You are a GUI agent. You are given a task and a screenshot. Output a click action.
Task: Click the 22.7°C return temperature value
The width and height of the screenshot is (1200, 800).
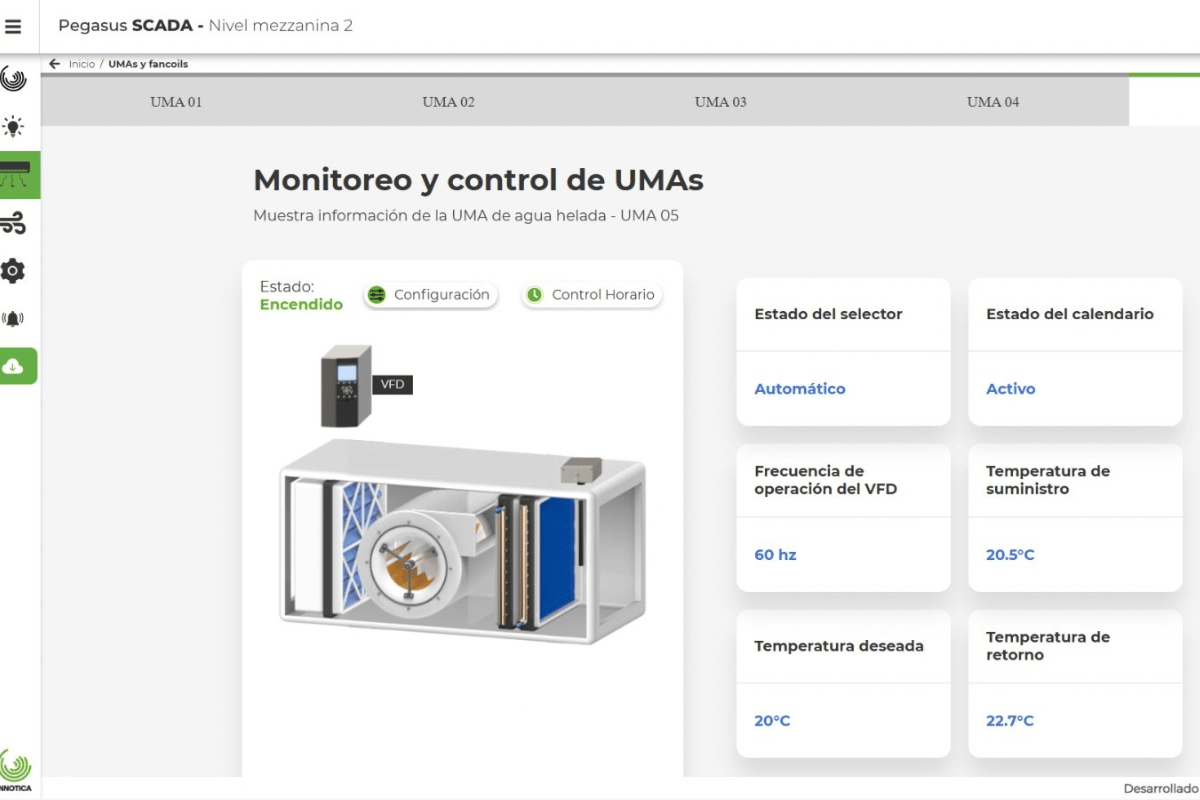[x=1010, y=721]
